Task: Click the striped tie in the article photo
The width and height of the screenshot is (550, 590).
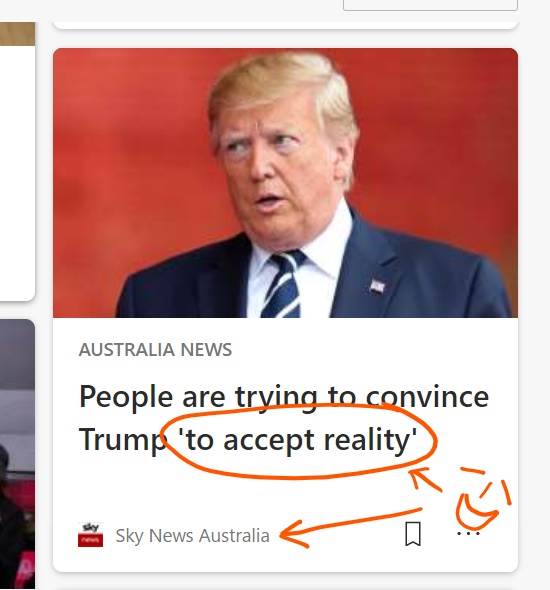Action: 283,285
